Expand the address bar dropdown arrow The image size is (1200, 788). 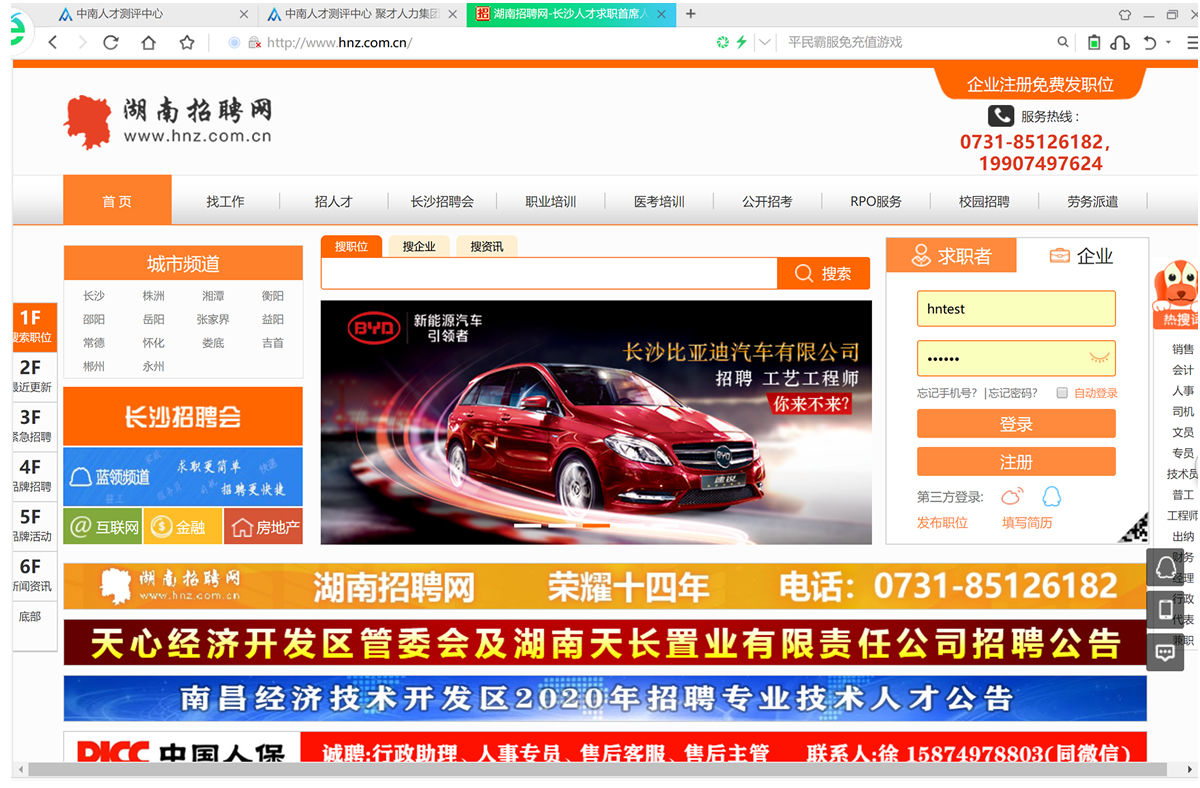(x=765, y=42)
